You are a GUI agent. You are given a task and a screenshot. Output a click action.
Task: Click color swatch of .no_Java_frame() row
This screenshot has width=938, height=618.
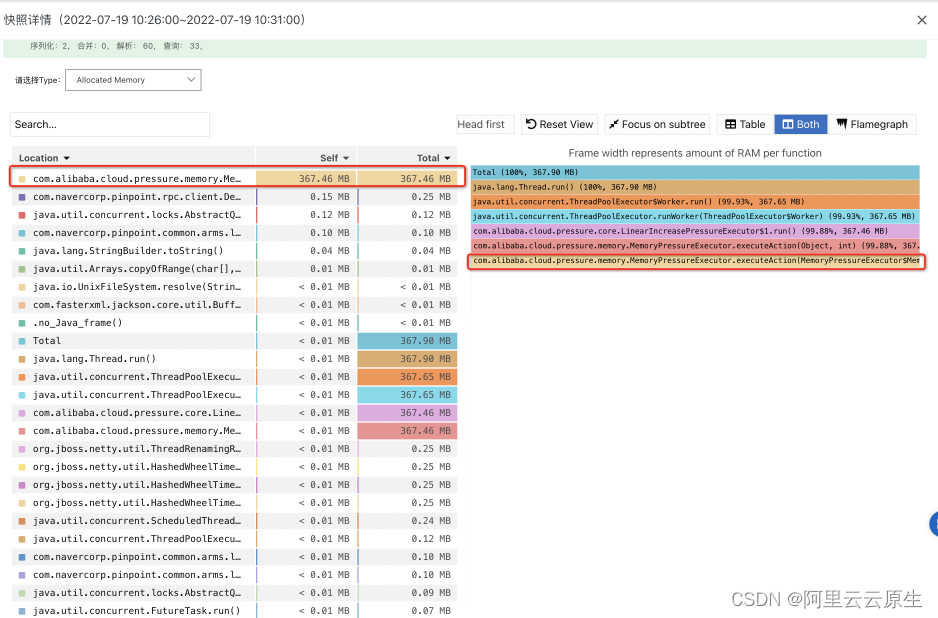coord(22,323)
